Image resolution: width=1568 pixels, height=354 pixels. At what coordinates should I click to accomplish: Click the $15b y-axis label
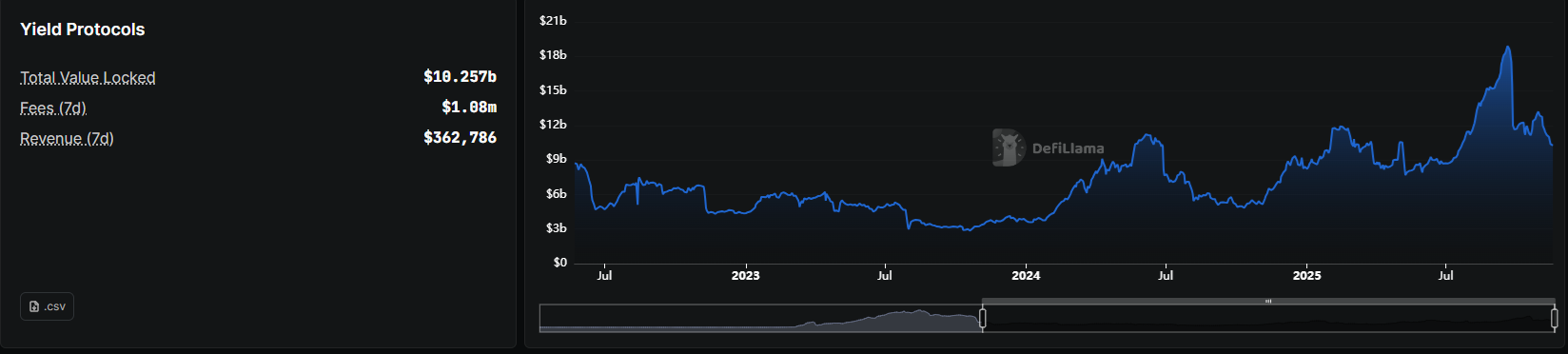point(553,89)
